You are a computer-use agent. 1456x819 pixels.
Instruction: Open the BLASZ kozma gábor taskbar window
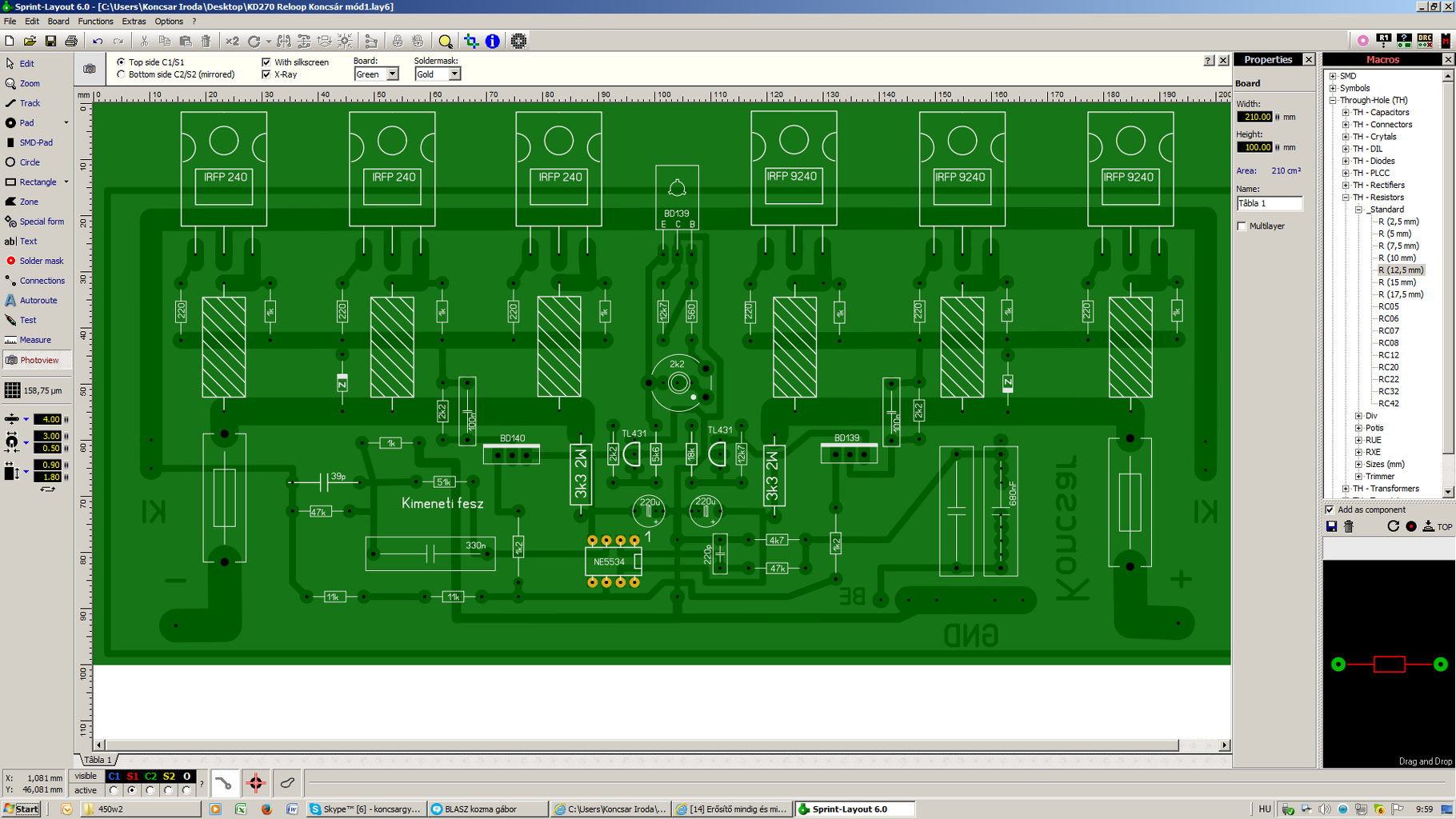(x=487, y=809)
